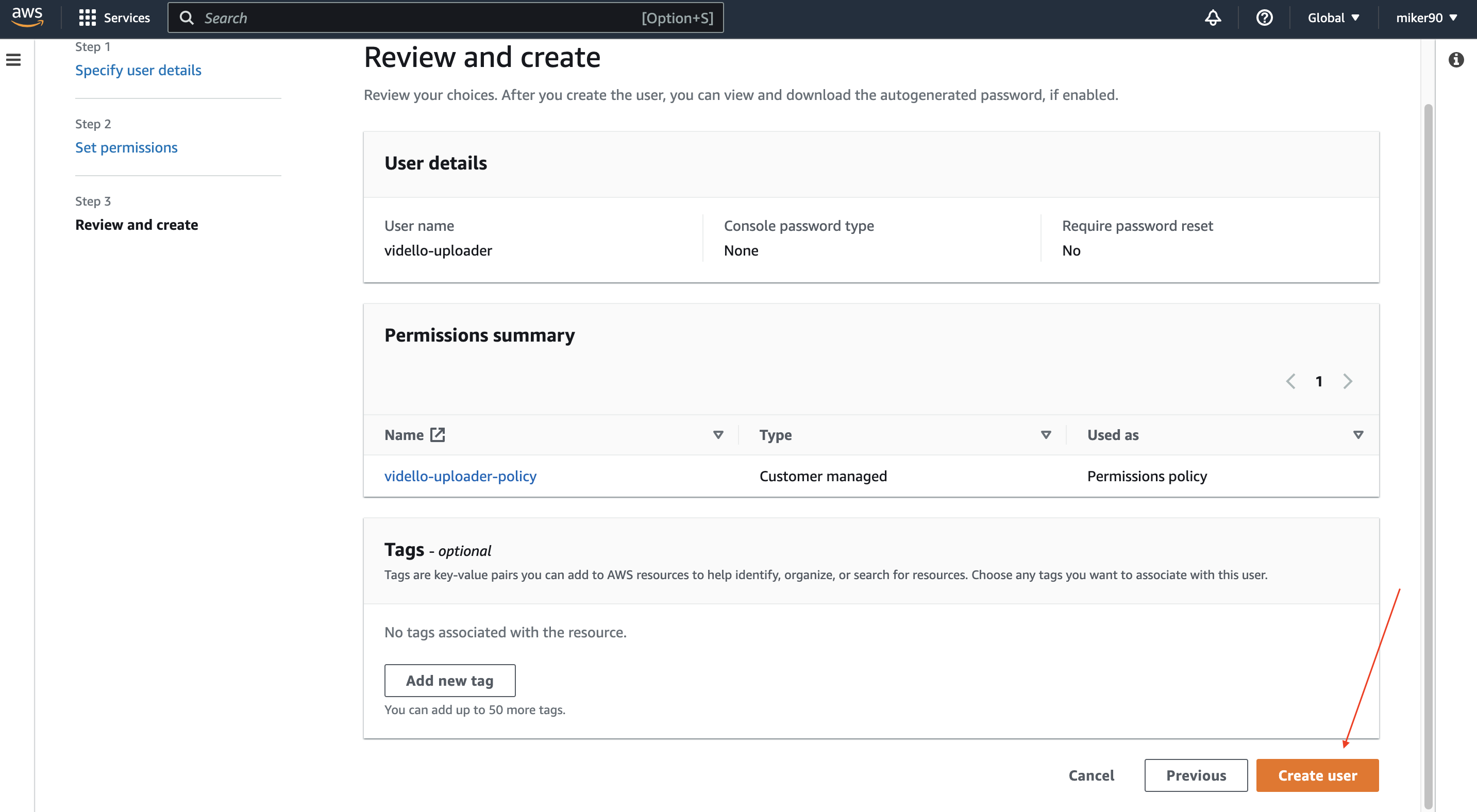Select the Review and create step
This screenshot has width=1477, height=812.
point(137,225)
